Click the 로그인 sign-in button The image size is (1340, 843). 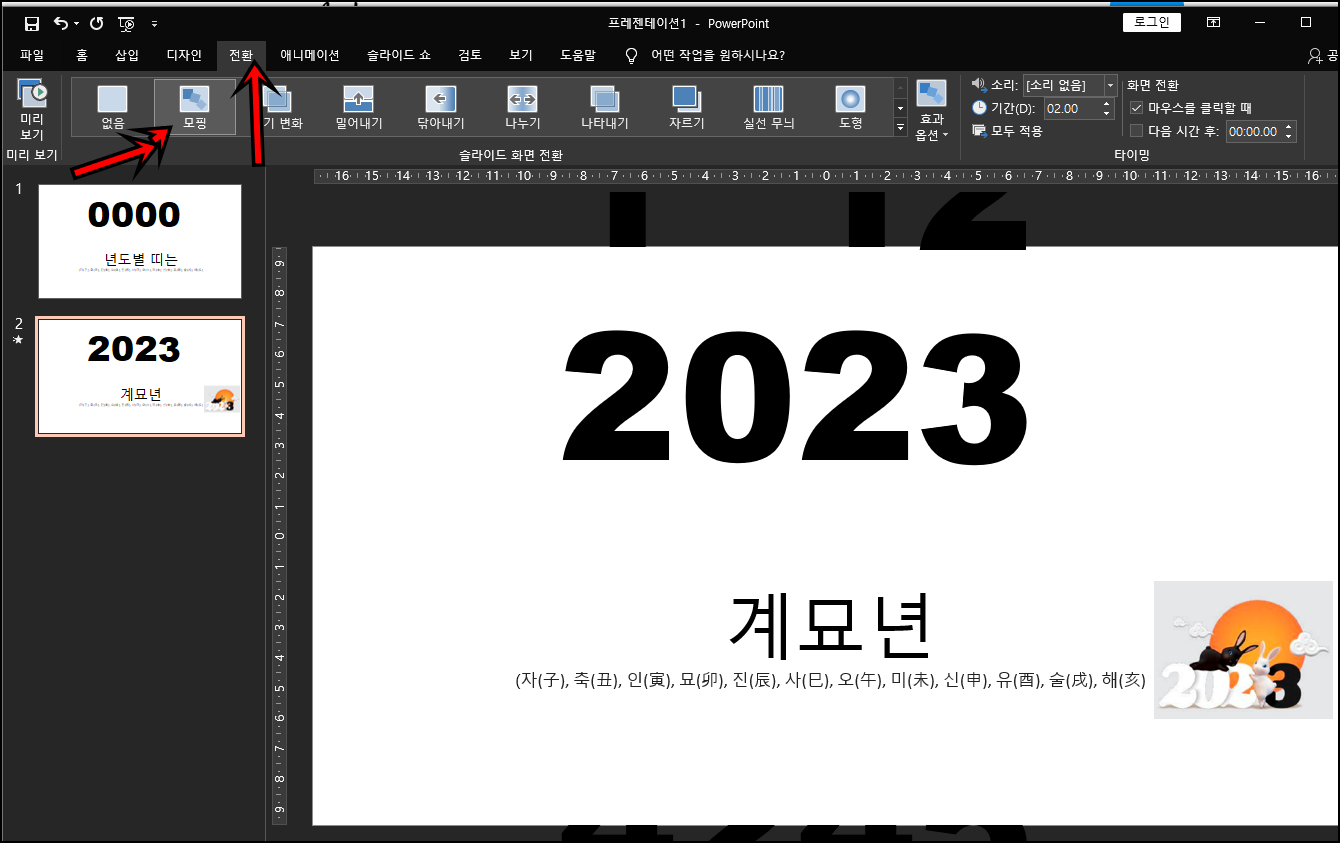1152,22
